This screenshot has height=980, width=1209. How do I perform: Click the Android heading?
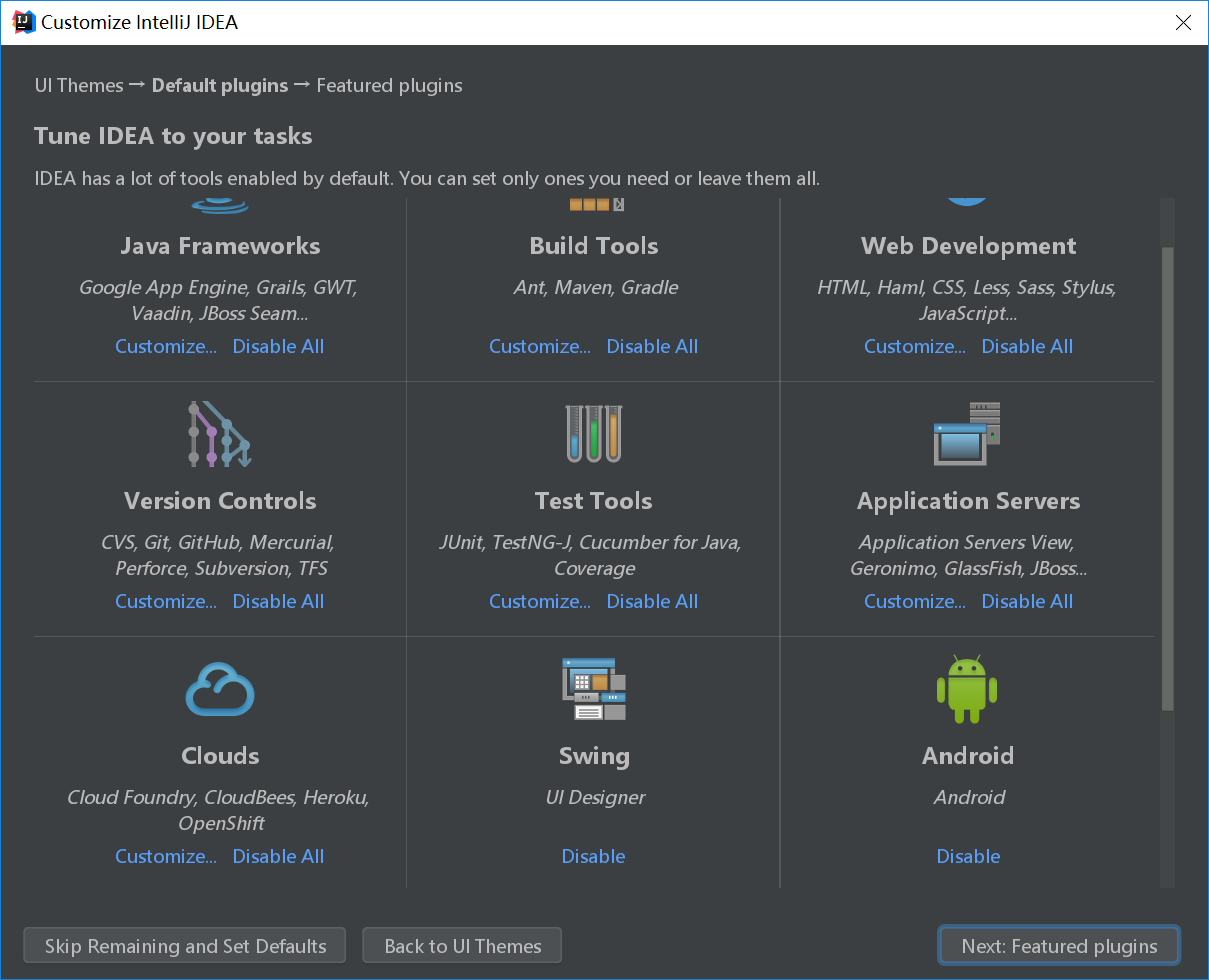968,756
